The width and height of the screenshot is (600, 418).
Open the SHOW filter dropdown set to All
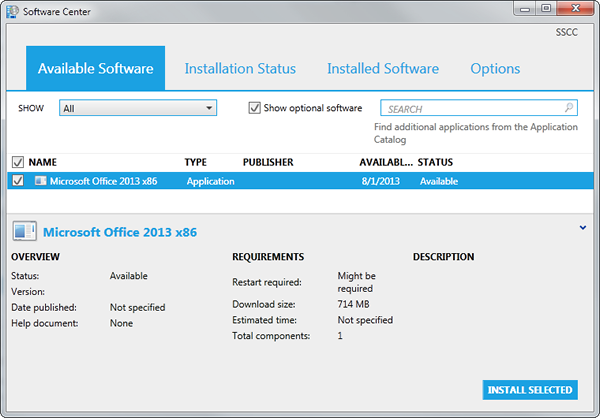138,108
